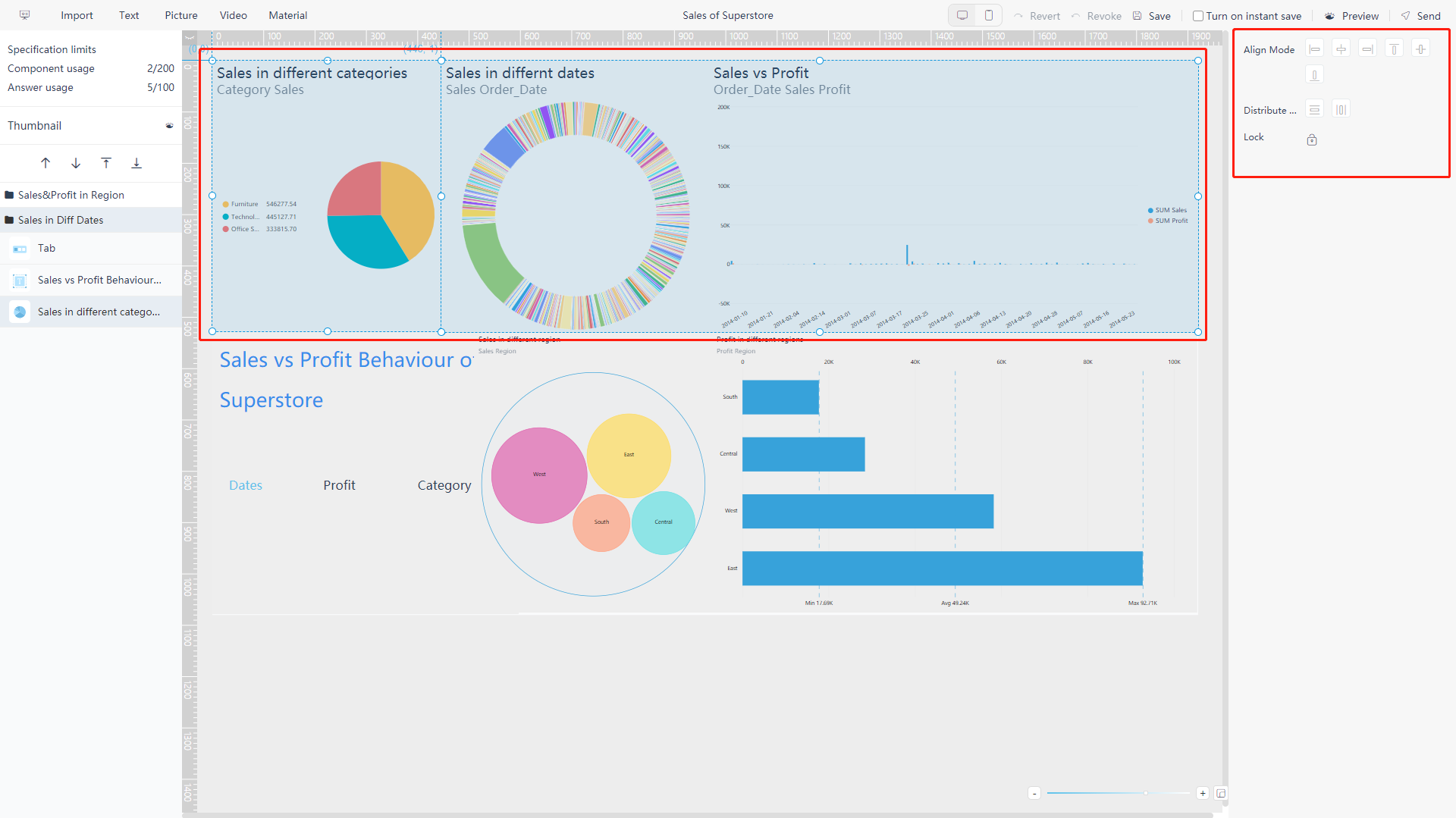Click the fit-to-canvas icon beside zoom
Screen dimensions: 1456x818
1221,794
